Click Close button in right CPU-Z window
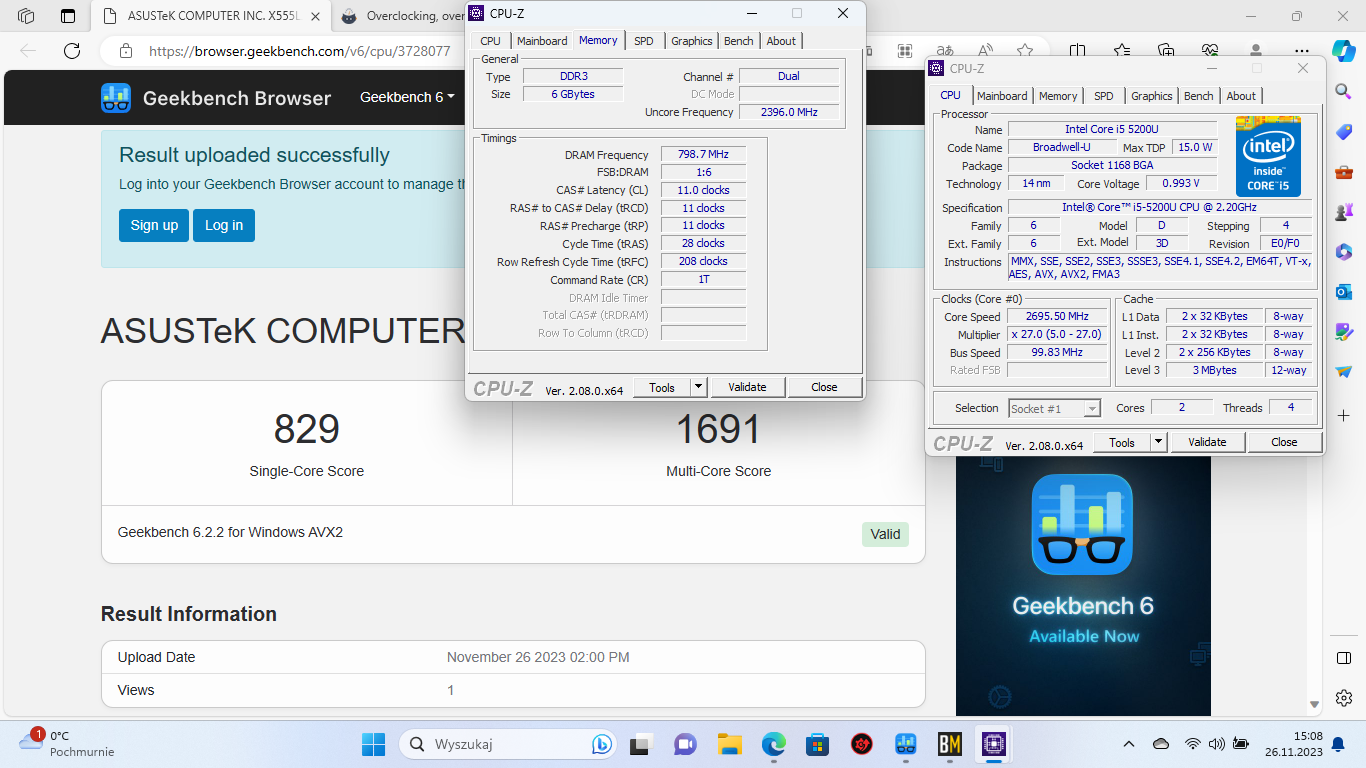Image resolution: width=1366 pixels, height=768 pixels. [x=1284, y=442]
